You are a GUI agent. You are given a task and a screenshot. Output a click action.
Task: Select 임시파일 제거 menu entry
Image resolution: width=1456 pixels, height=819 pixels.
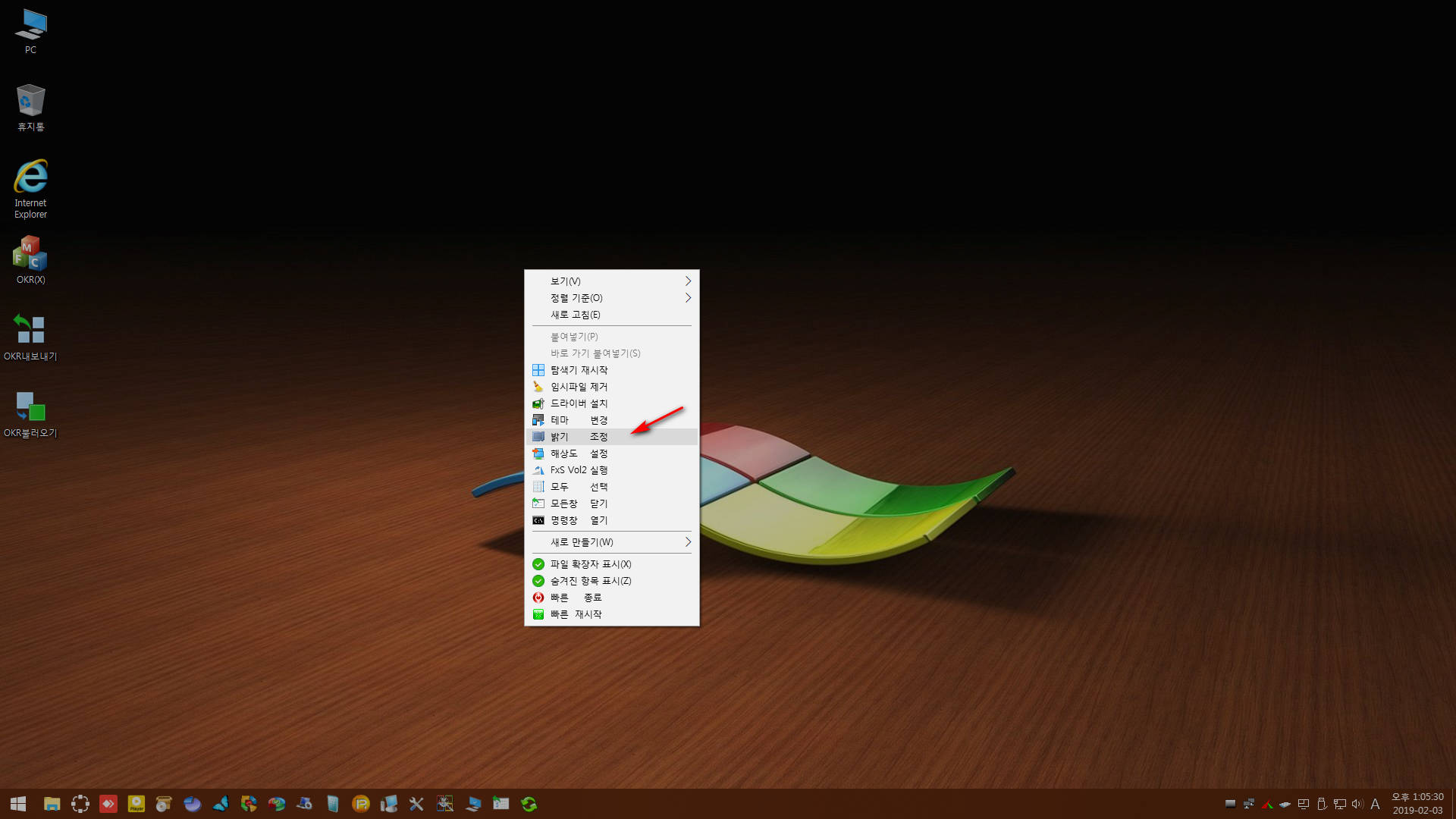pos(611,387)
